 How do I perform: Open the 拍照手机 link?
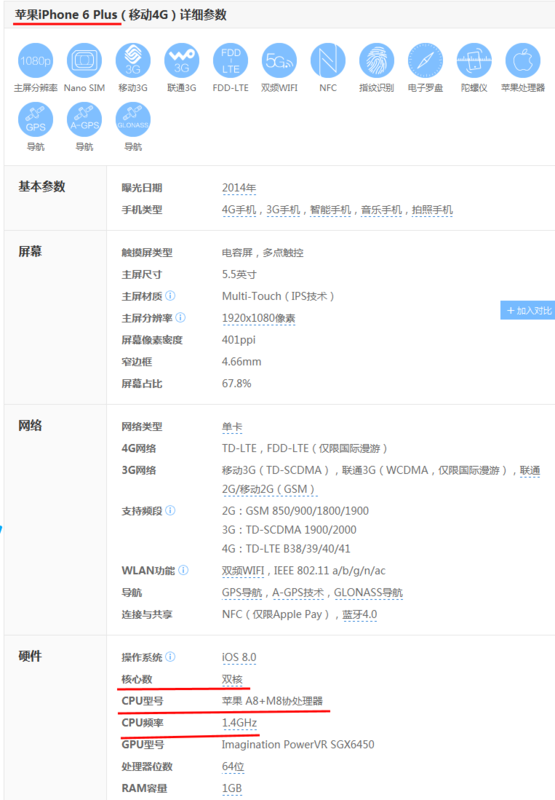(432, 210)
